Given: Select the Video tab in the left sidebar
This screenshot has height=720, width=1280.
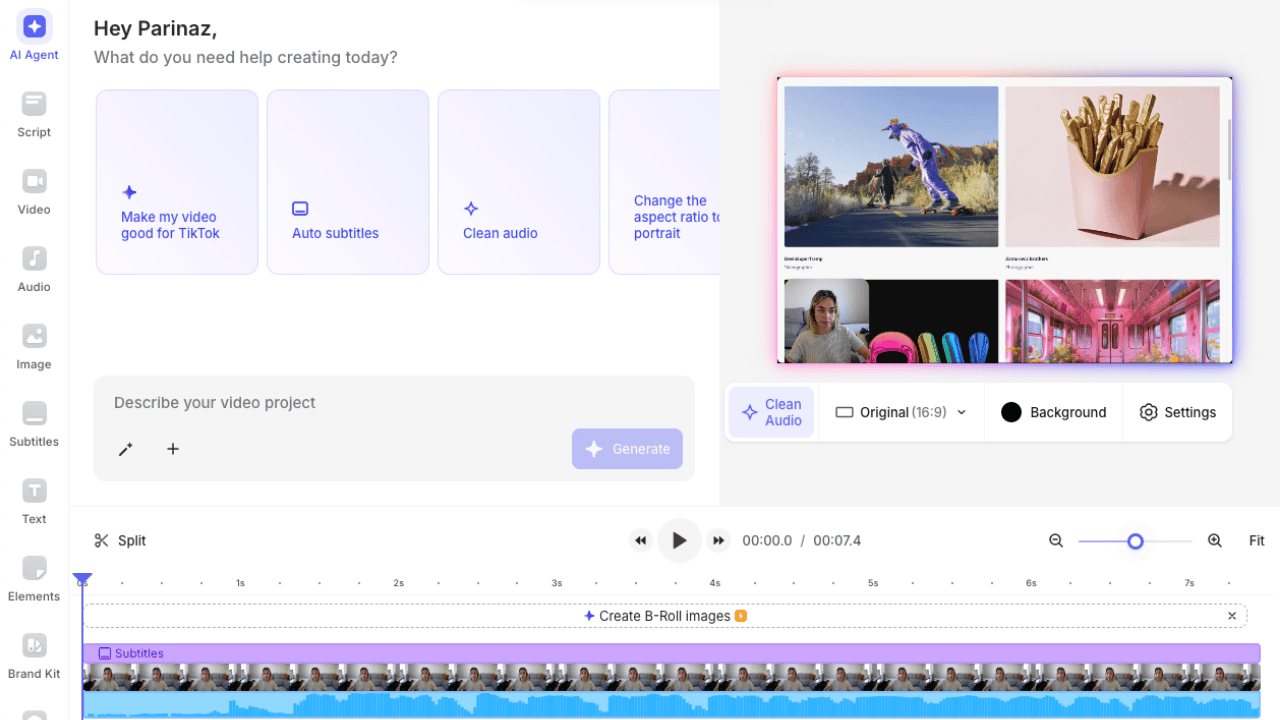Looking at the screenshot, I should click(x=33, y=192).
